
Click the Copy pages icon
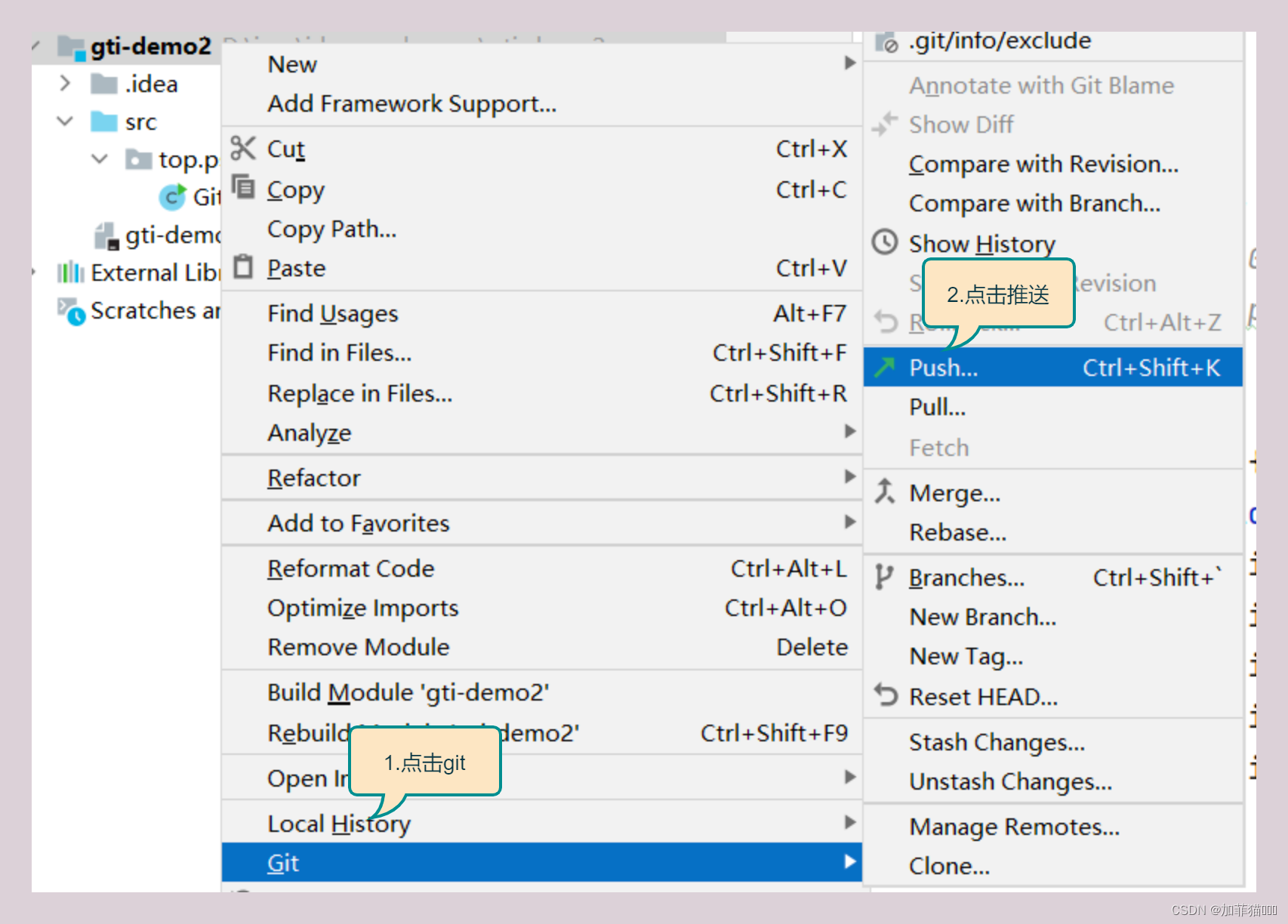coord(243,186)
